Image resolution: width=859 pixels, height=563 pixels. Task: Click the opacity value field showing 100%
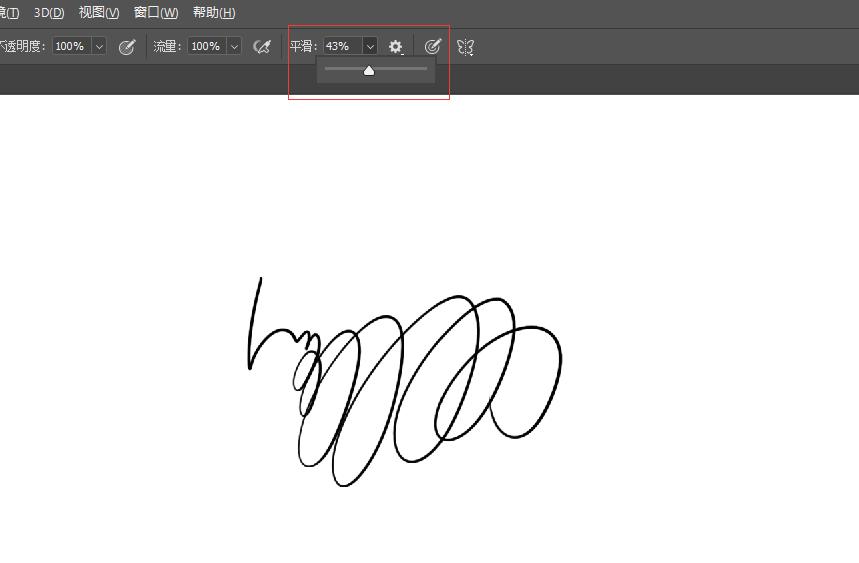(72, 46)
